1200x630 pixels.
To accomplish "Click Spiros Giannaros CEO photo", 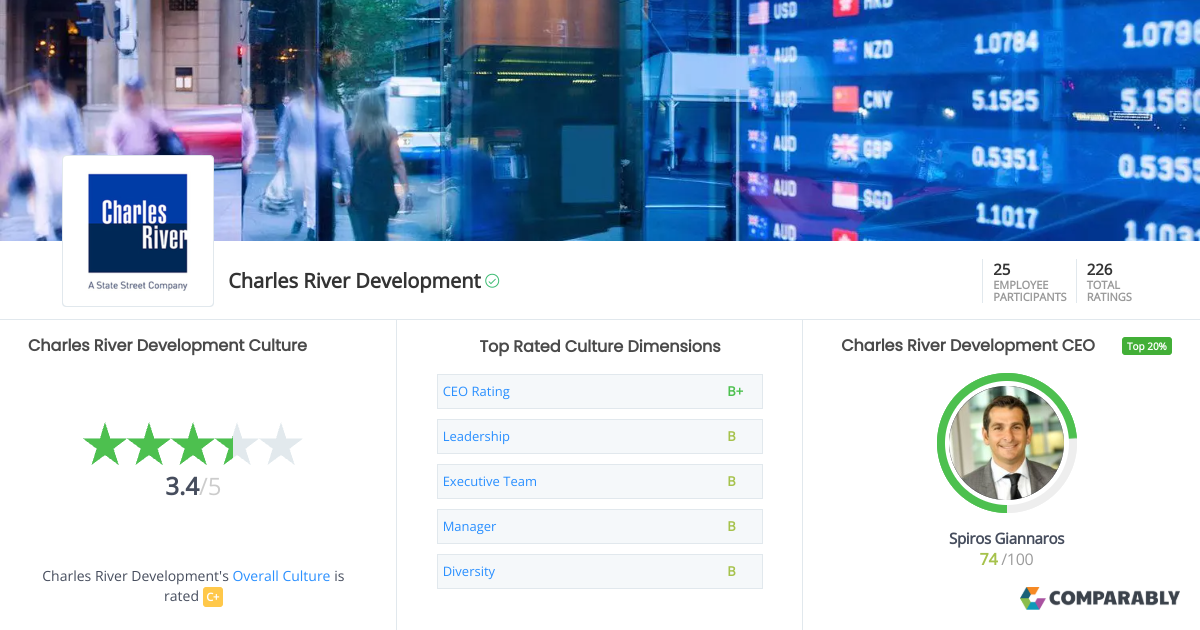I will click(1006, 443).
